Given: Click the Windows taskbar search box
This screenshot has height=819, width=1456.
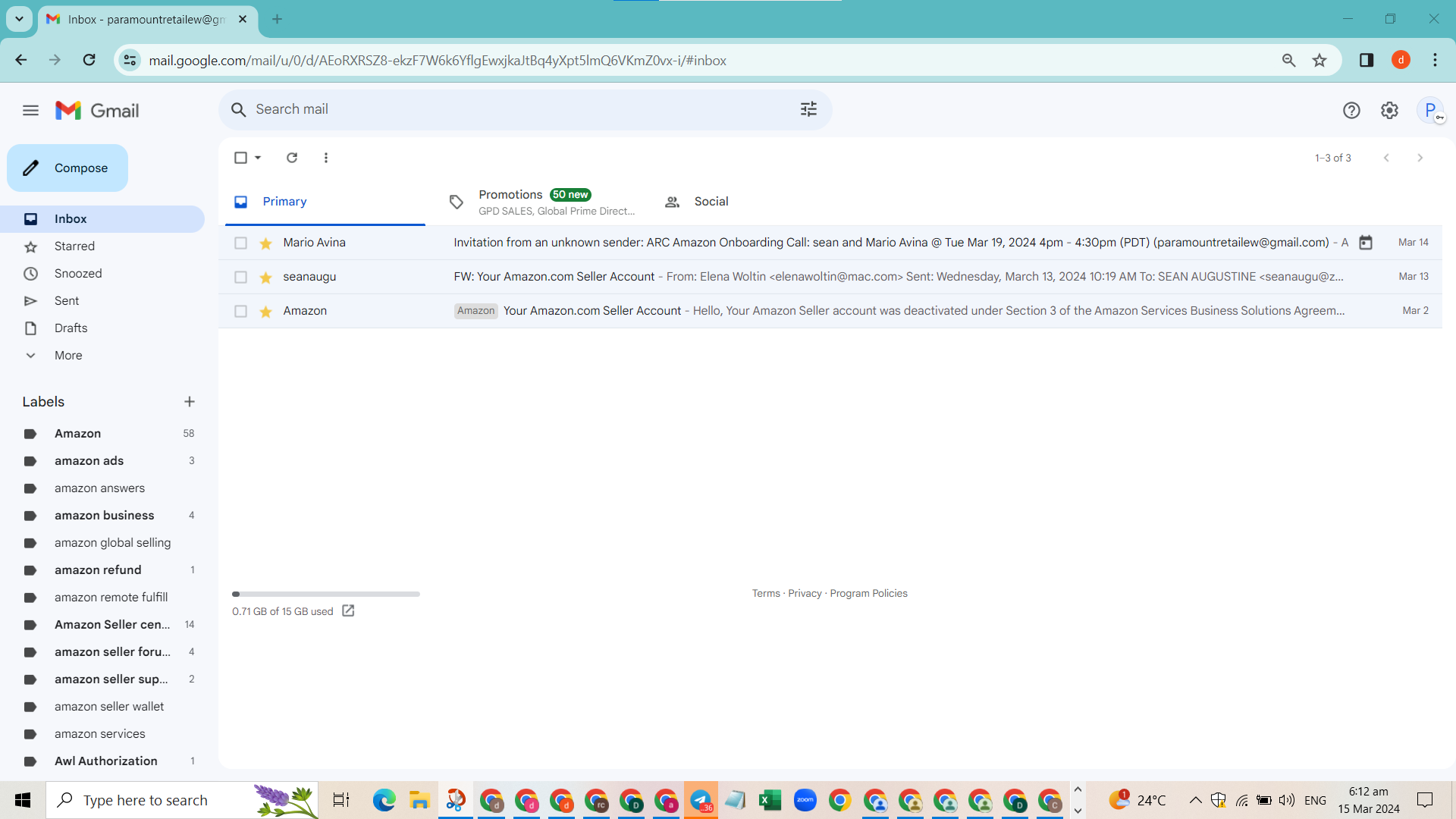Looking at the screenshot, I should [x=182, y=800].
